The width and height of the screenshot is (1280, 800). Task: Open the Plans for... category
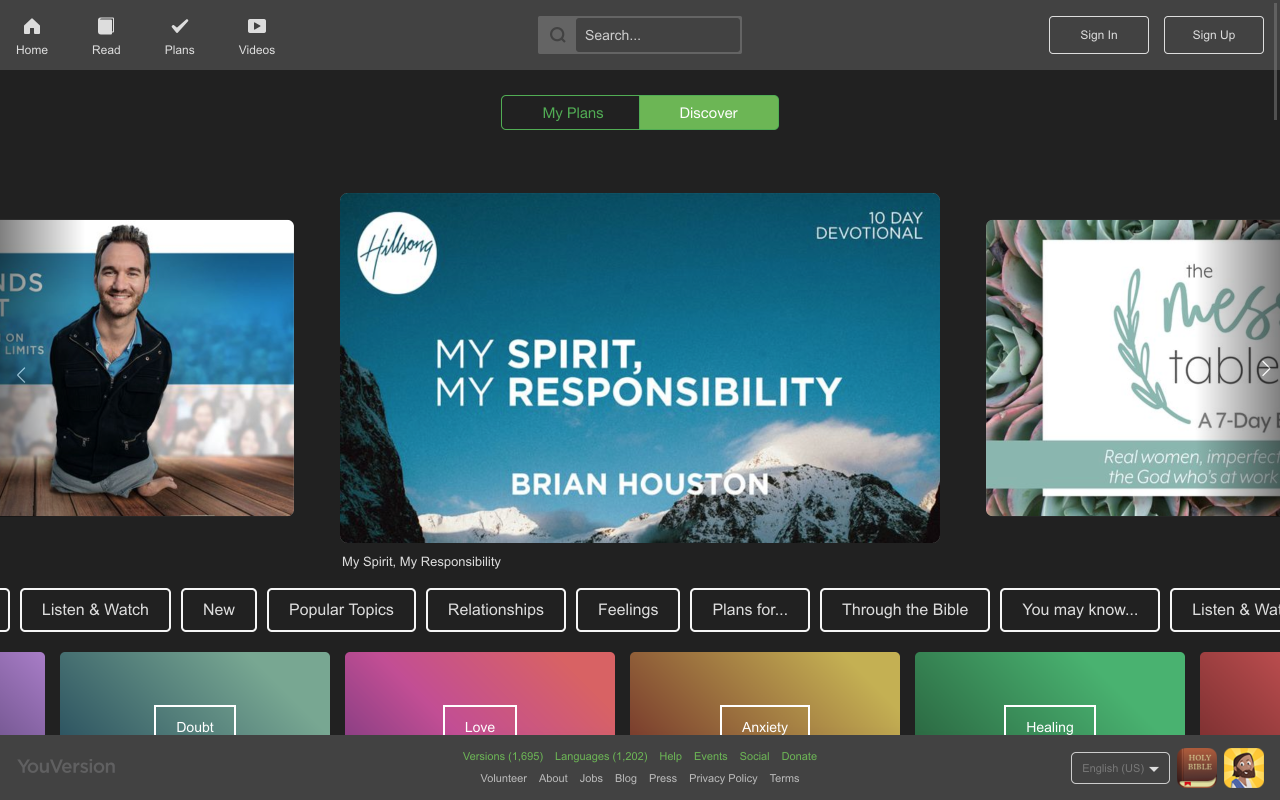pyautogui.click(x=750, y=610)
